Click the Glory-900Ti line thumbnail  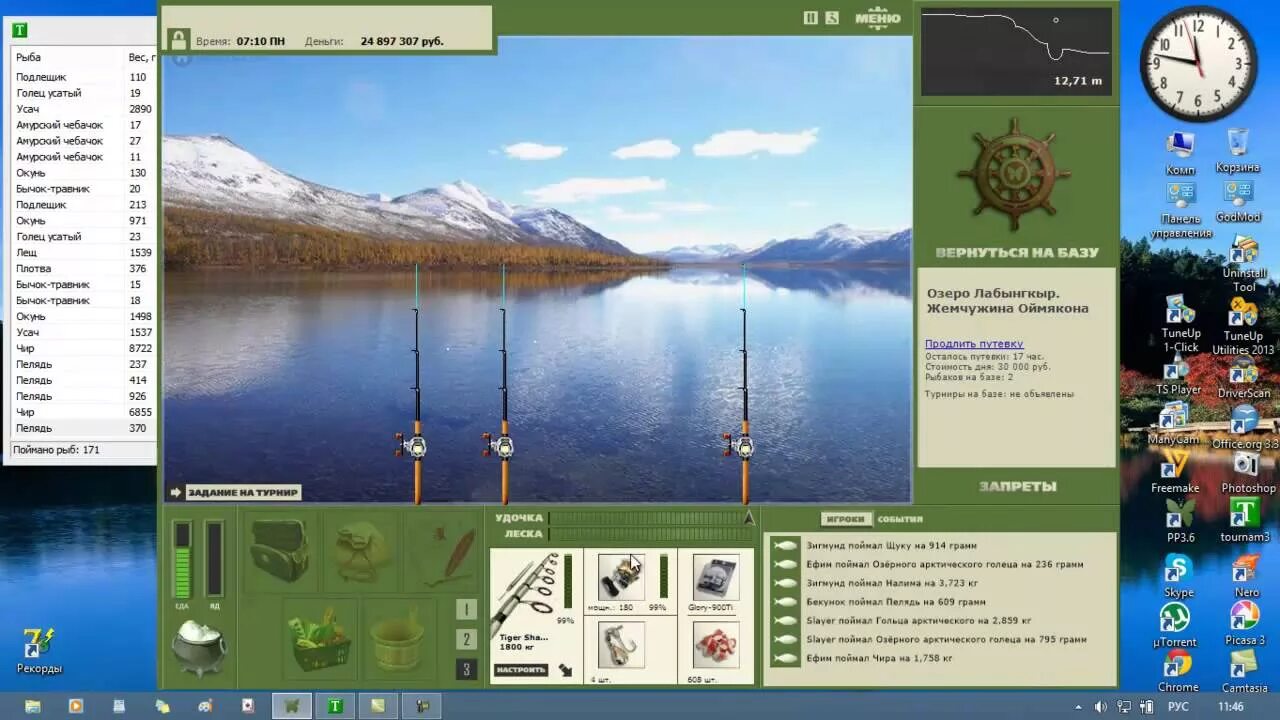[x=715, y=577]
